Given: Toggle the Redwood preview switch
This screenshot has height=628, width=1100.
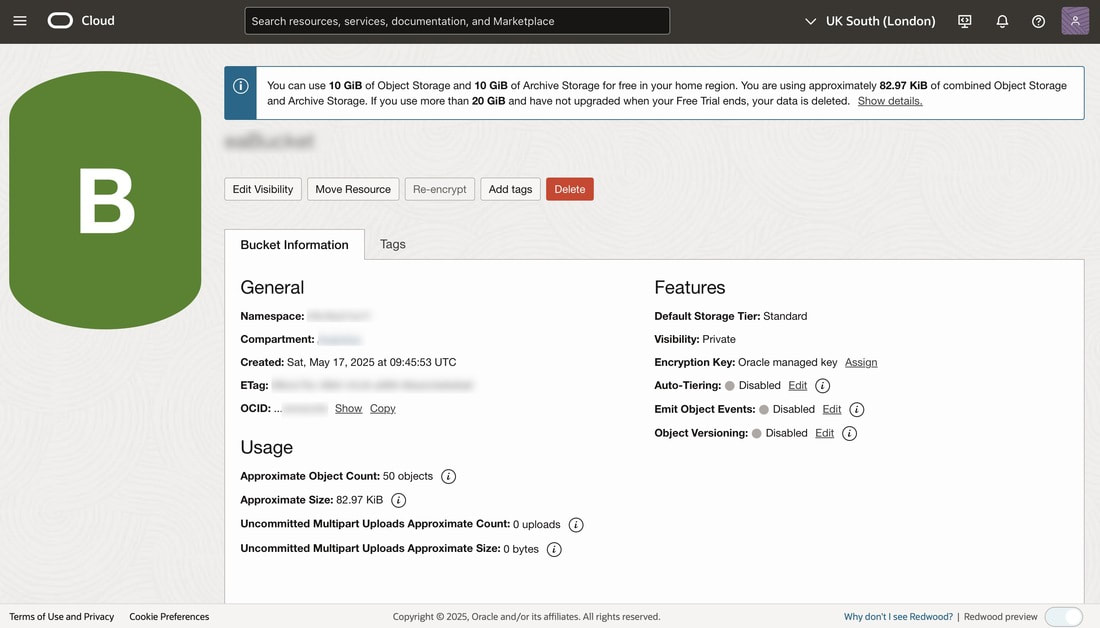Looking at the screenshot, I should pos(1064,617).
